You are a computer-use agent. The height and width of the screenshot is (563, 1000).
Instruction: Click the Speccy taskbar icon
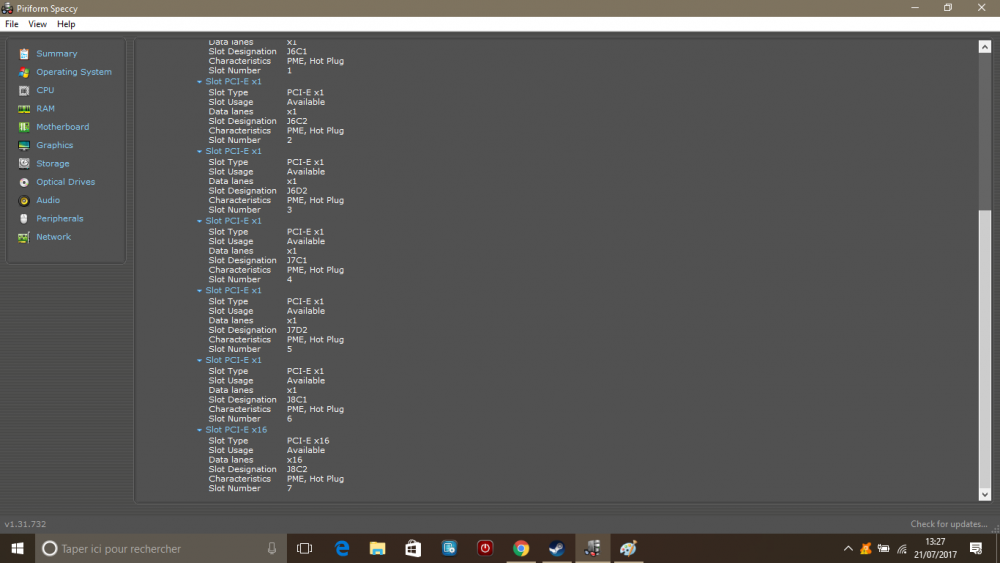click(x=592, y=548)
